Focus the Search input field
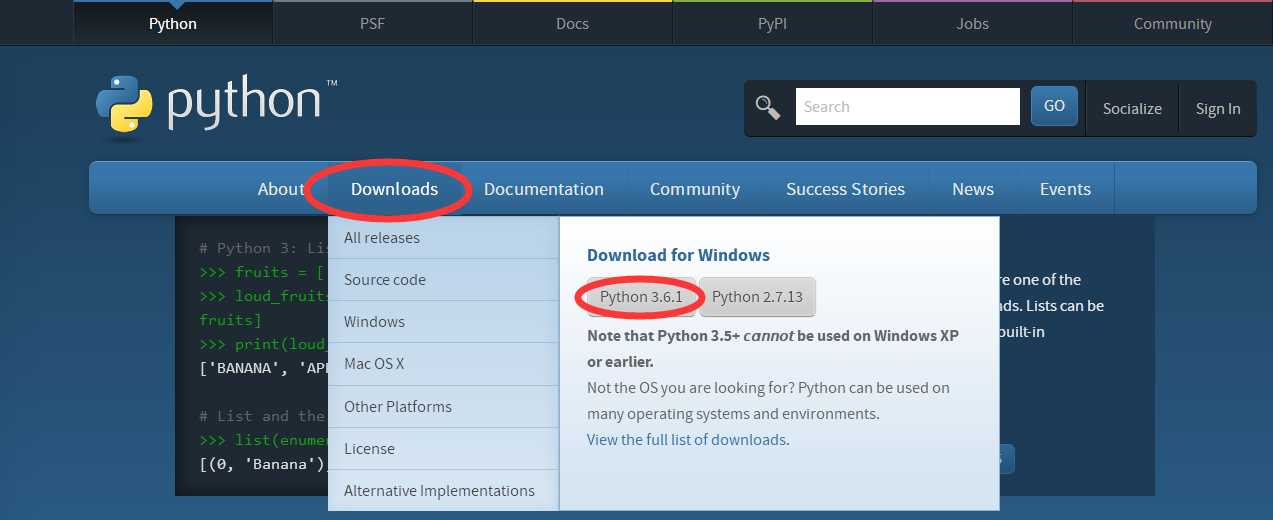The height and width of the screenshot is (520, 1273). tap(907, 107)
